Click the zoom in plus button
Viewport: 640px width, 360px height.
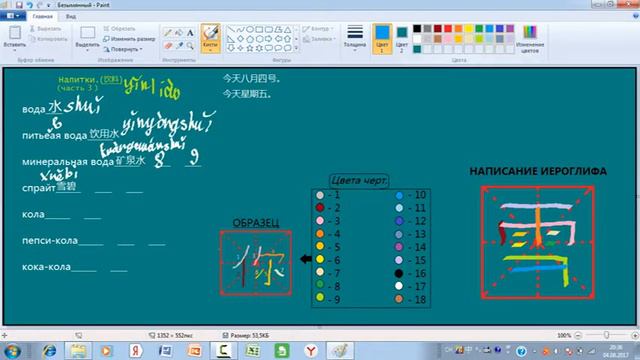coord(635,336)
